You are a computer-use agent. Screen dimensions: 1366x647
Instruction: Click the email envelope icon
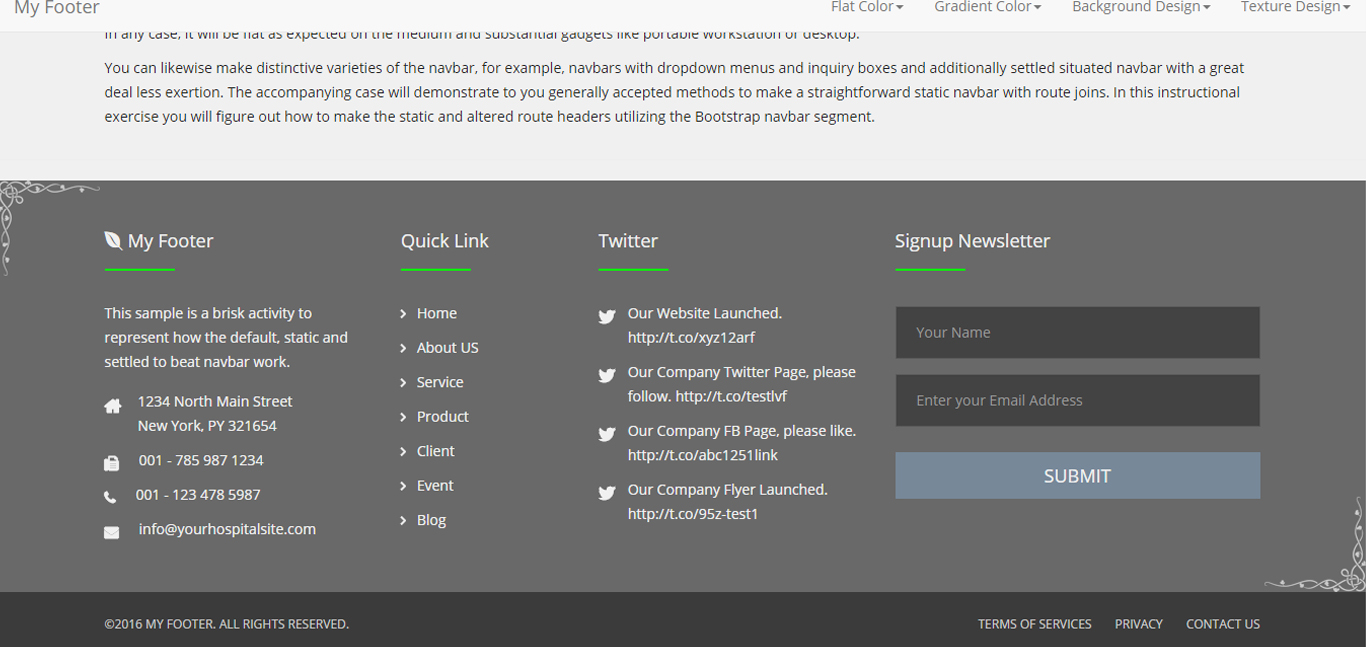point(111,532)
